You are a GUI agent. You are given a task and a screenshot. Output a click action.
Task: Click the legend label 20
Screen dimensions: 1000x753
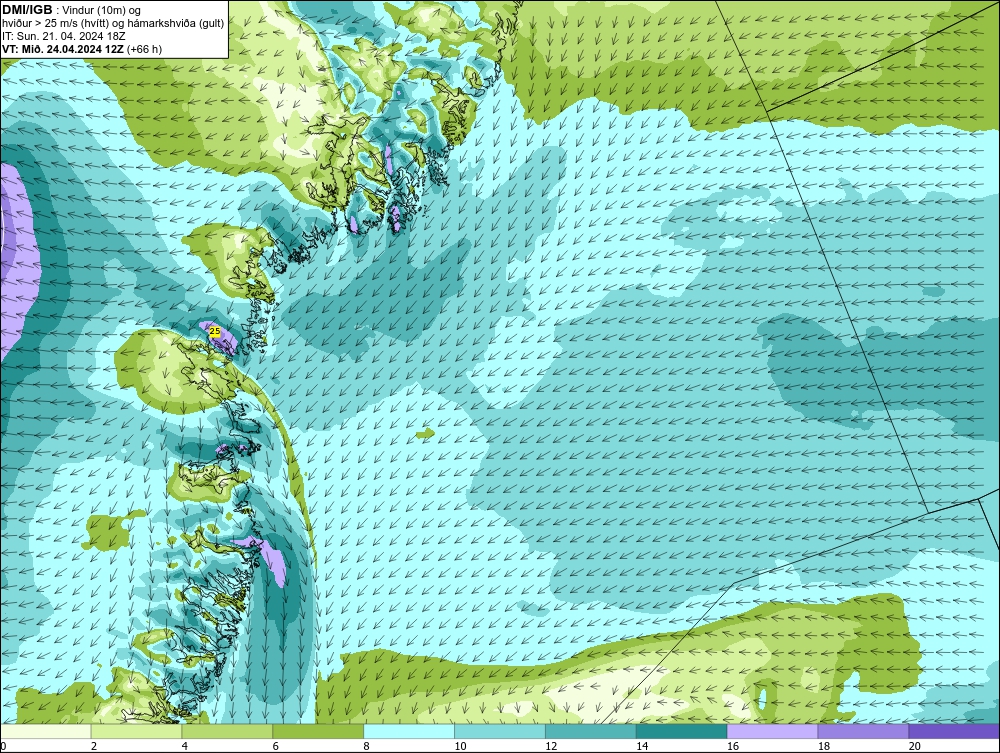click(x=914, y=746)
